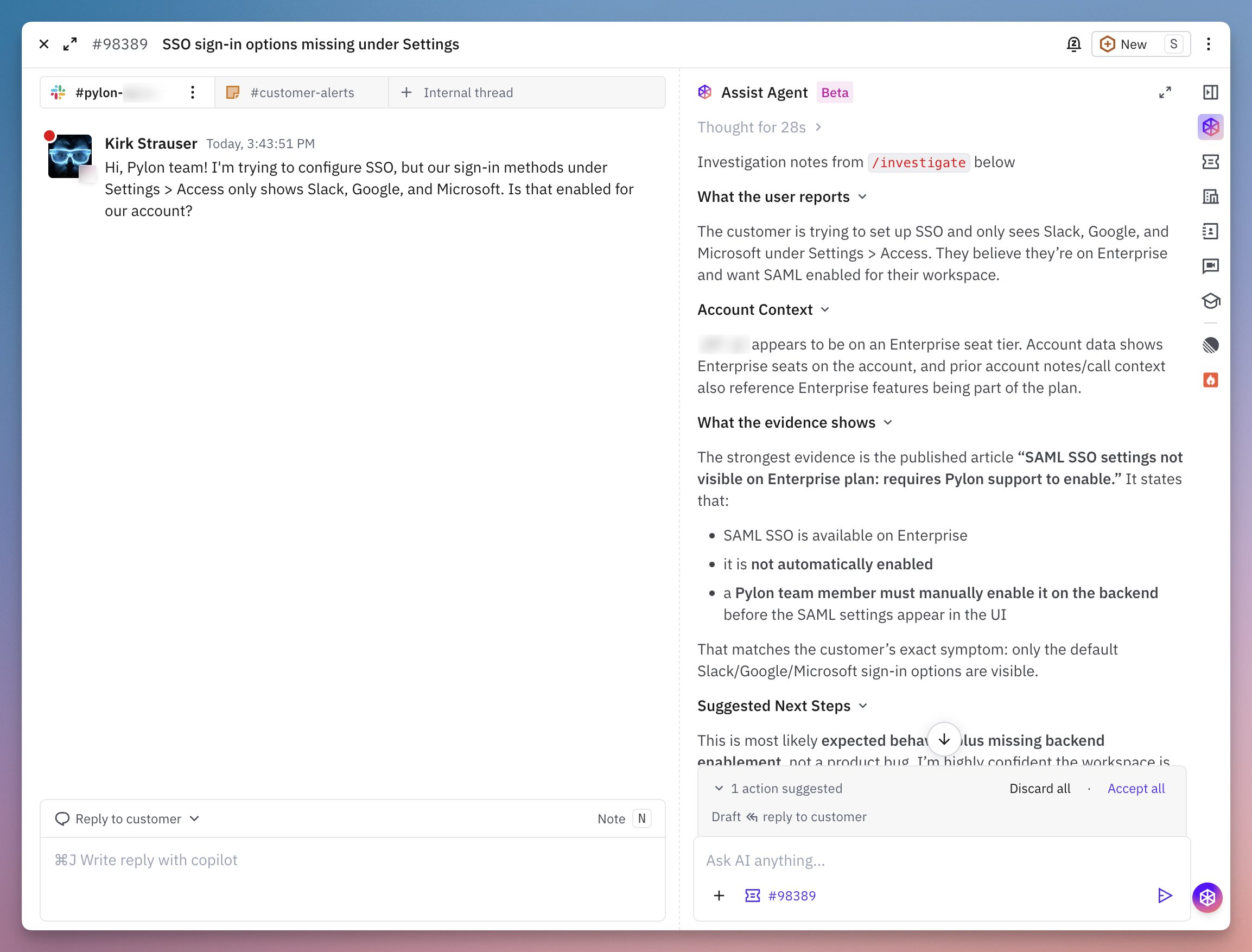
Task: Jump to bottom with the down arrow button
Action: coord(944,739)
